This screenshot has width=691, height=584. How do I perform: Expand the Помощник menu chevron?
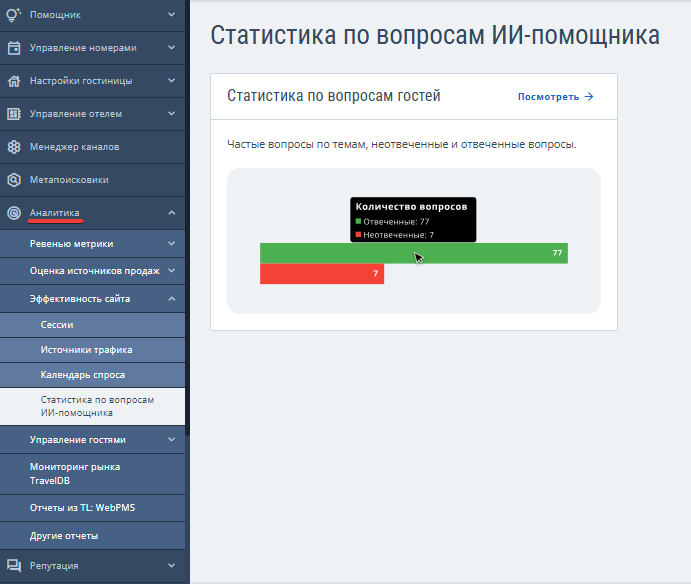(x=171, y=15)
